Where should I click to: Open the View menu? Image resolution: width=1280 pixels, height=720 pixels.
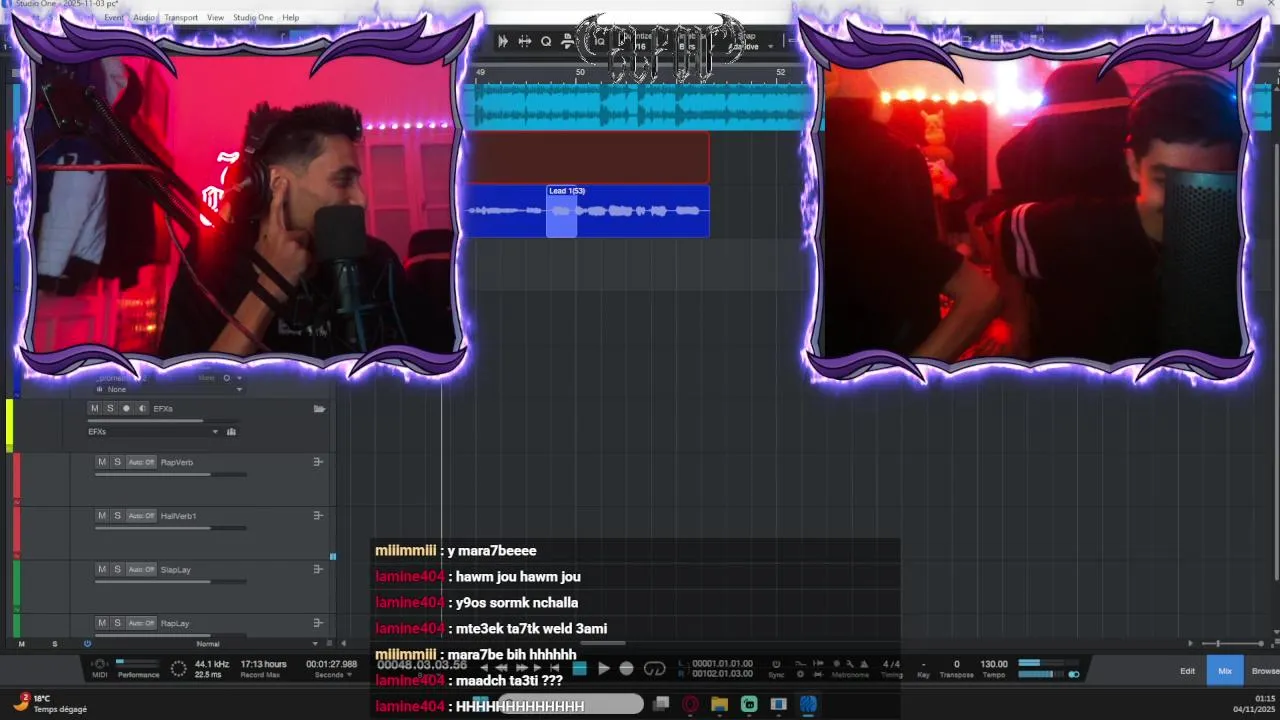pos(215,18)
